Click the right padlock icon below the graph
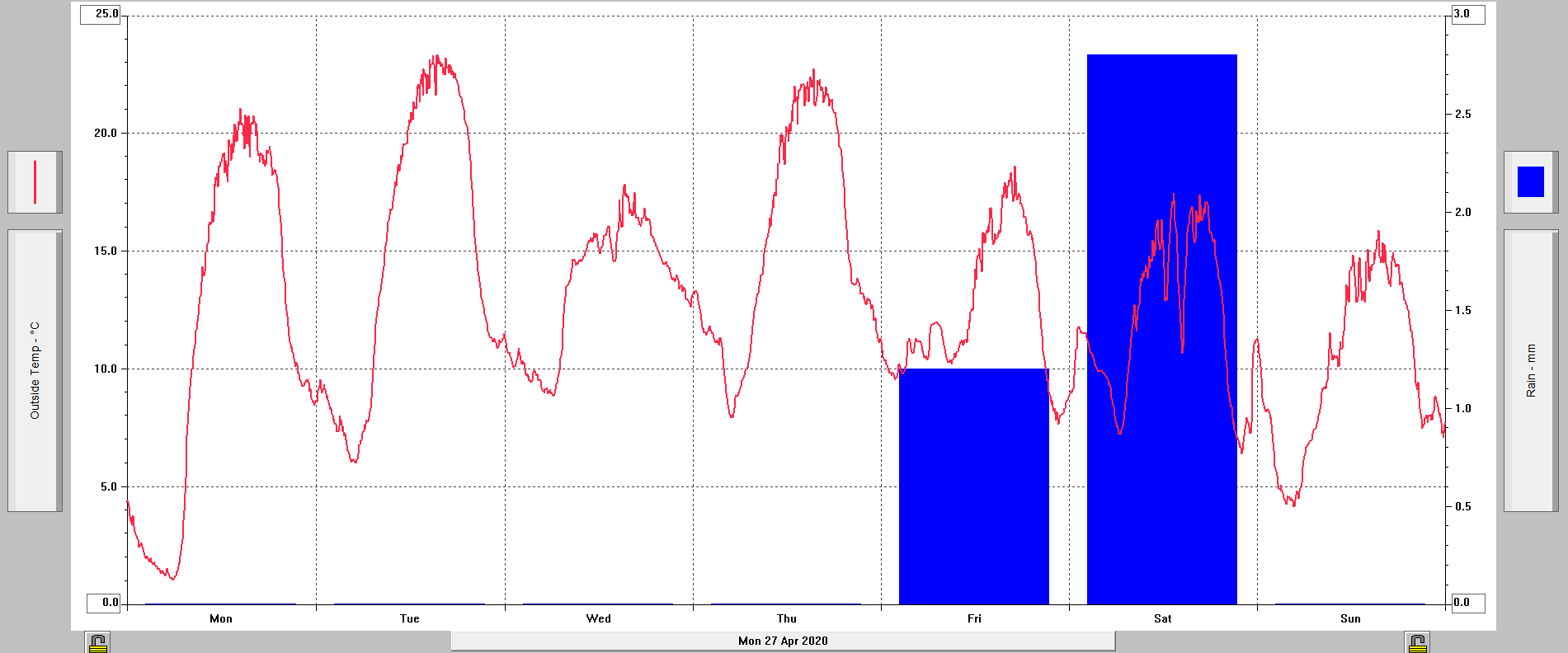 point(1417,642)
